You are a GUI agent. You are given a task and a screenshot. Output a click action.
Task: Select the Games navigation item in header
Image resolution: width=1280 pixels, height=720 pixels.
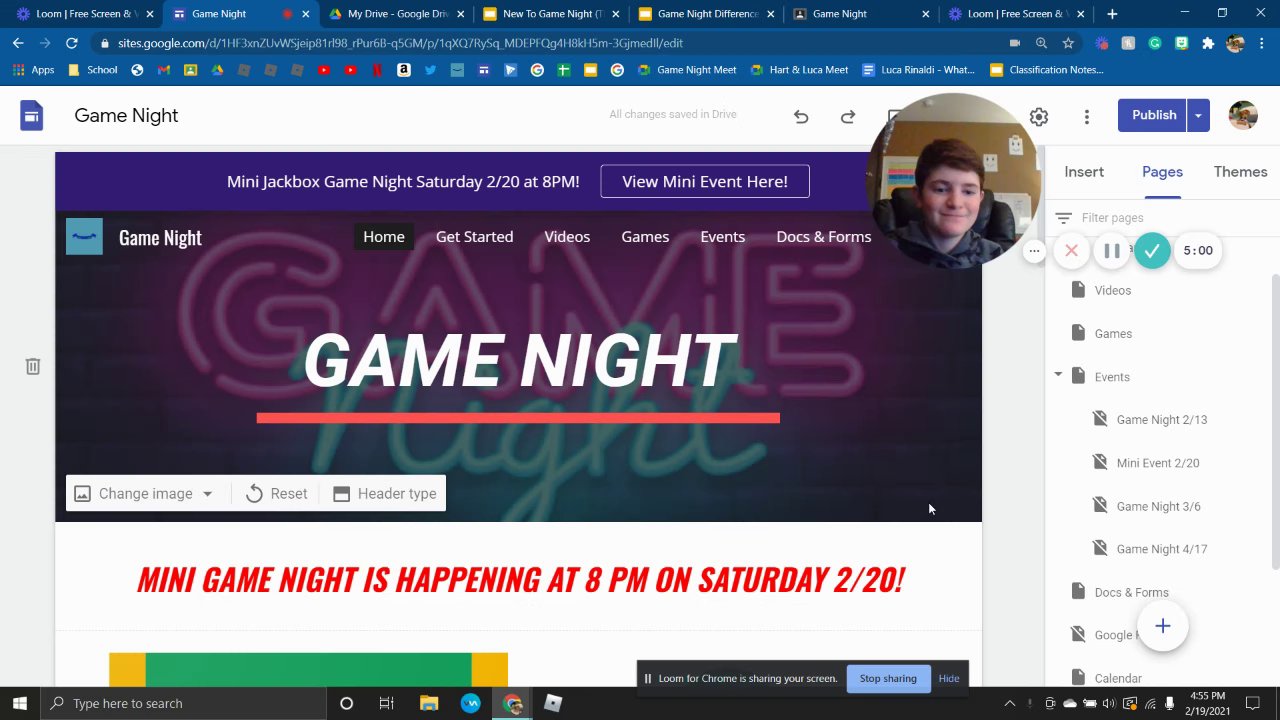click(645, 236)
